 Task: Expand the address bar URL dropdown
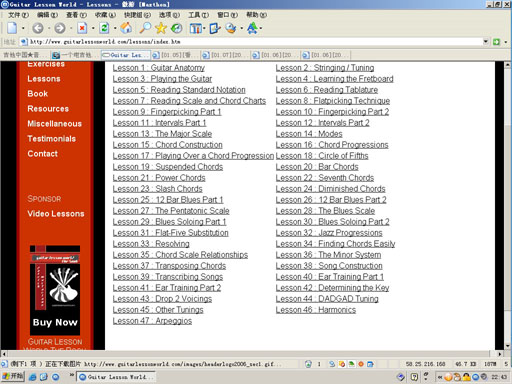[x=486, y=42]
